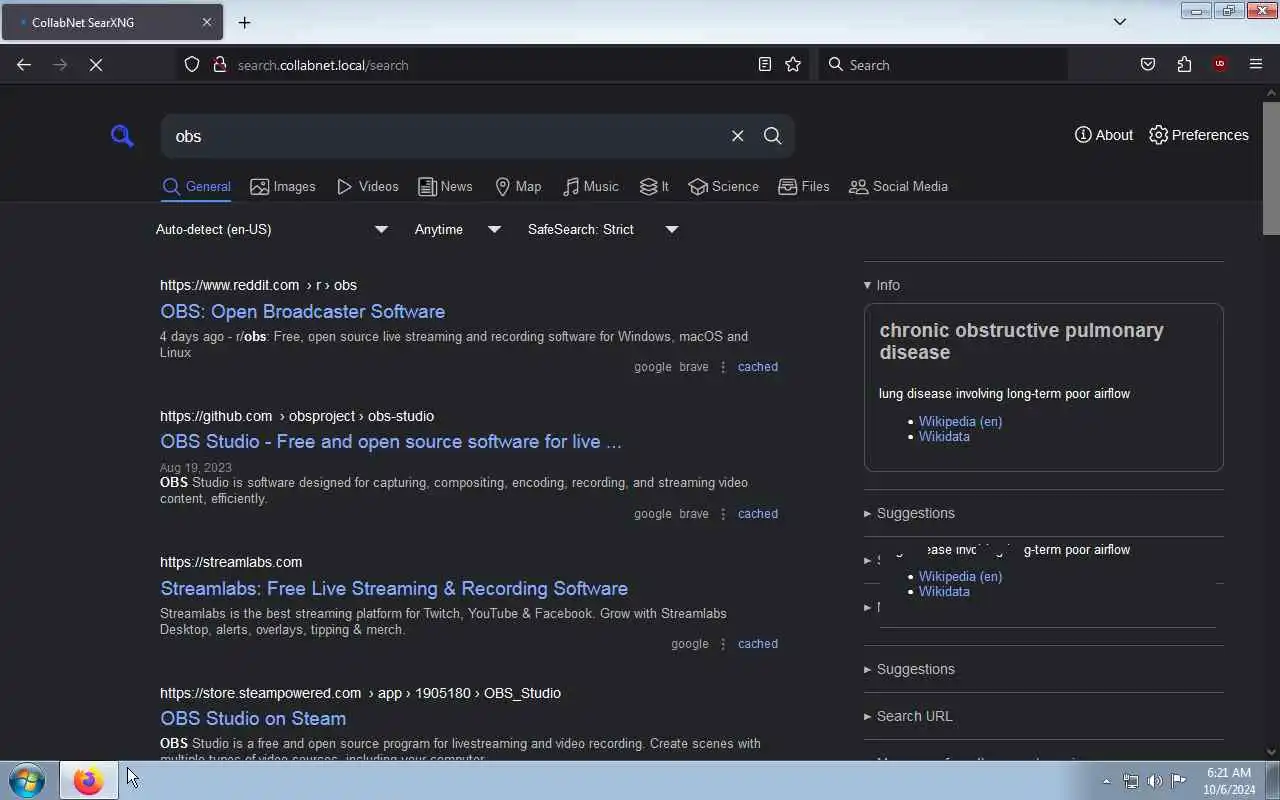Screen dimensions: 1280x800
Task: Open a new browser tab
Action: (x=245, y=22)
